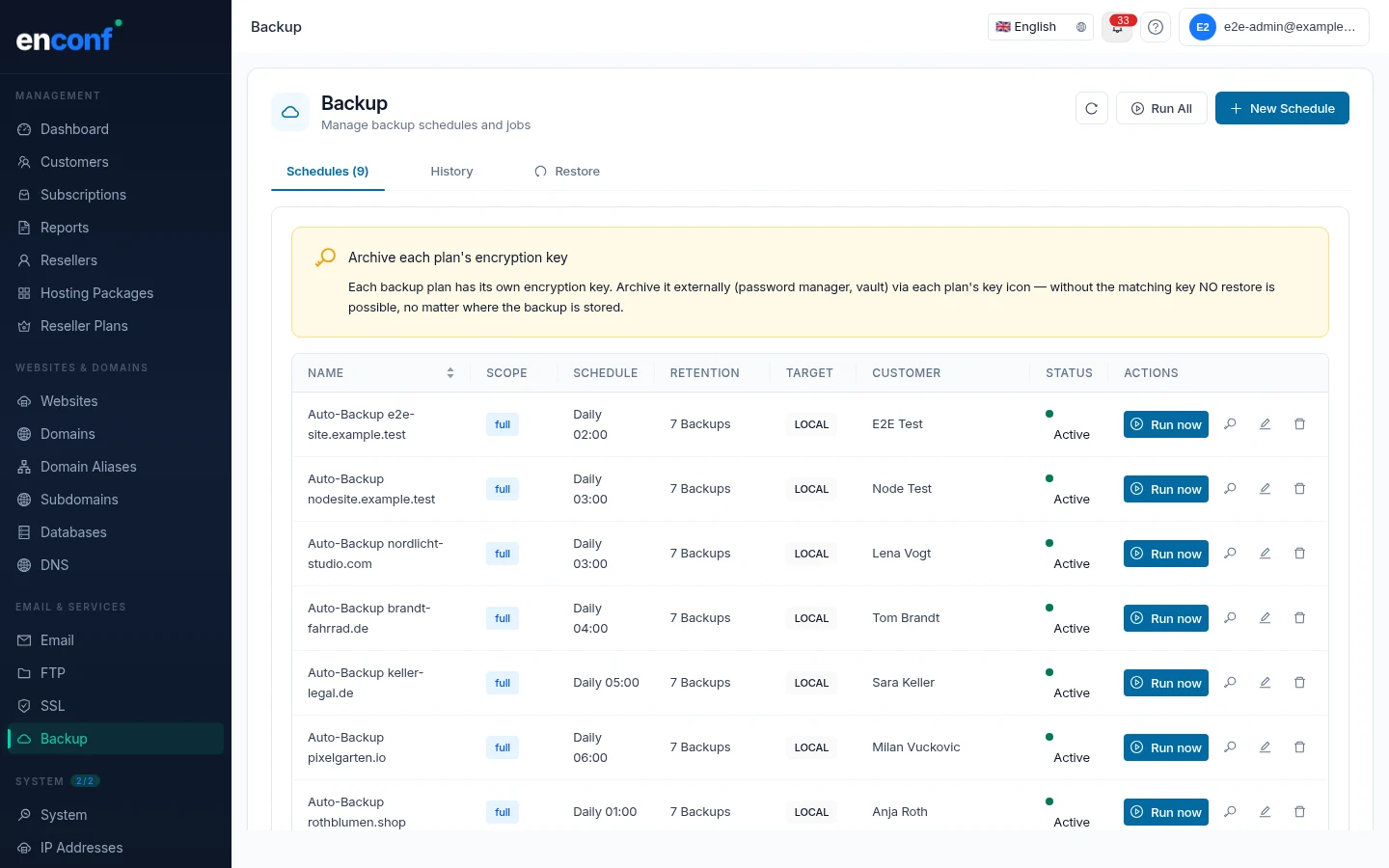Show encryption key for keller-legal.de backup
The image size is (1389, 868).
pos(1230,683)
